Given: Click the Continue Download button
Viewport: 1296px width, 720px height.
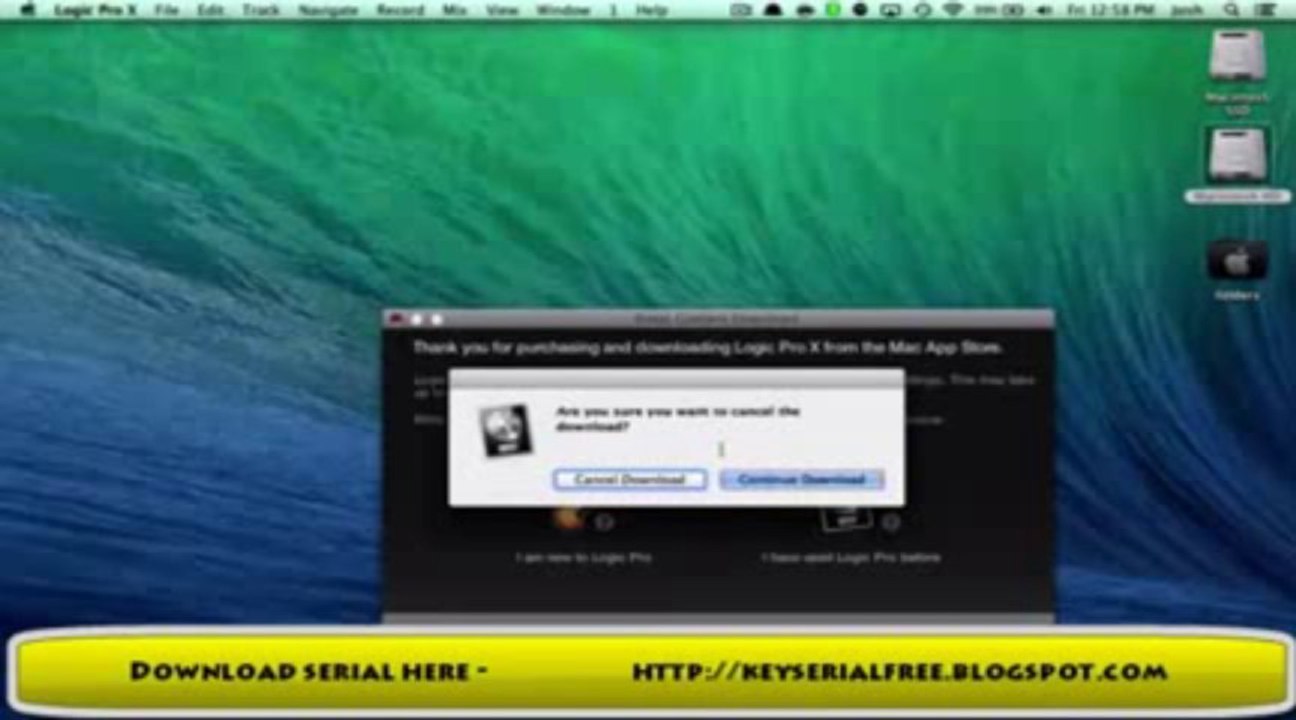Looking at the screenshot, I should pos(801,480).
